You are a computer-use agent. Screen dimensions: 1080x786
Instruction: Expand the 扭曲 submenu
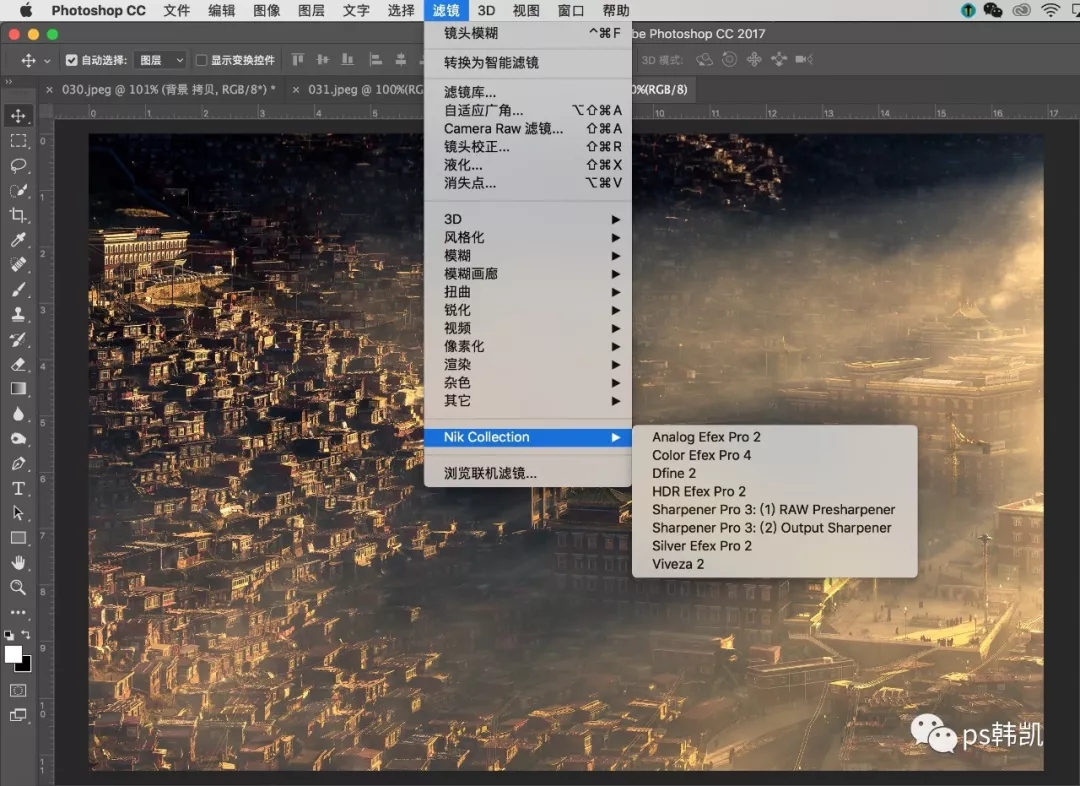tap(528, 292)
